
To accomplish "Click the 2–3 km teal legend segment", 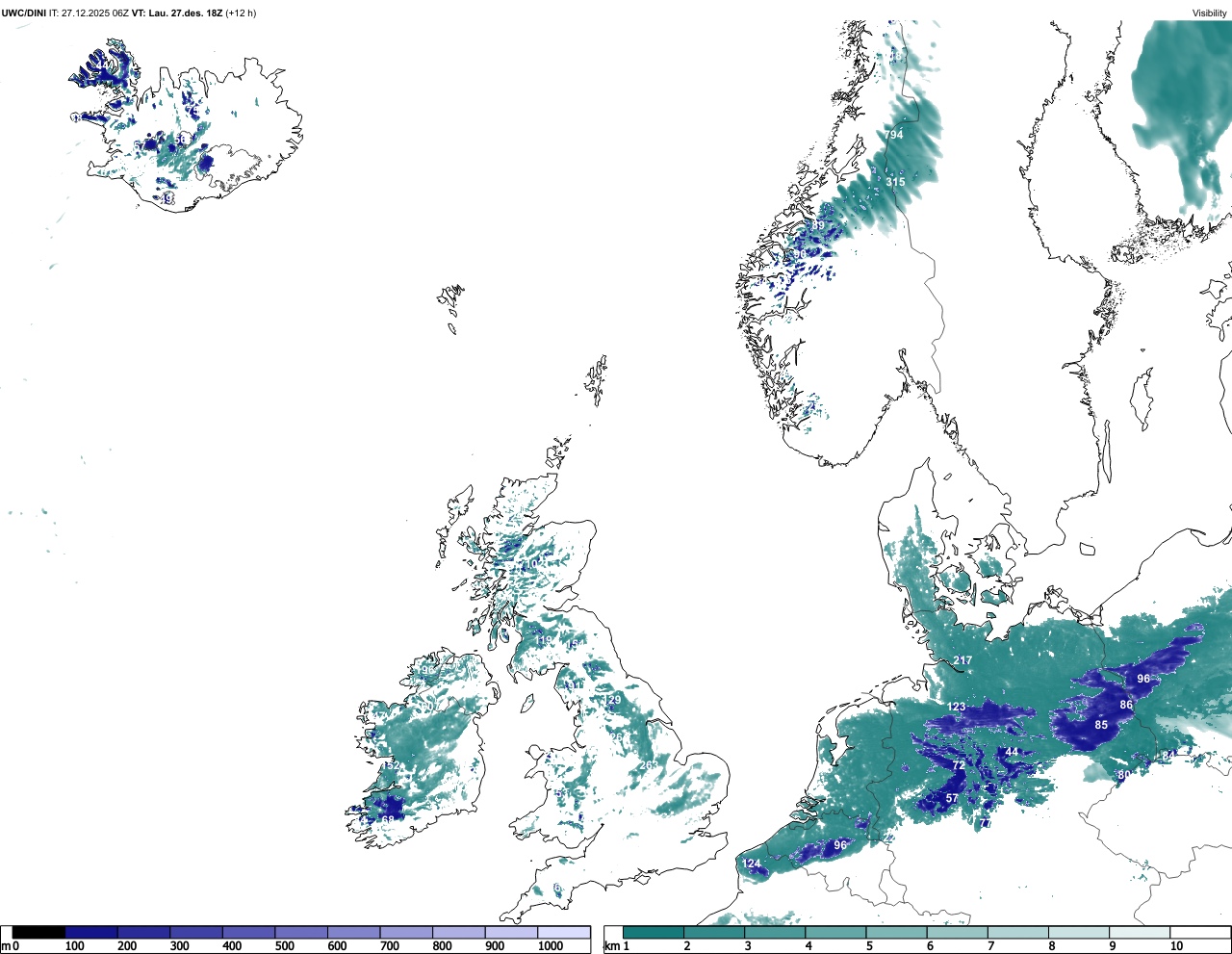I will click(x=714, y=932).
